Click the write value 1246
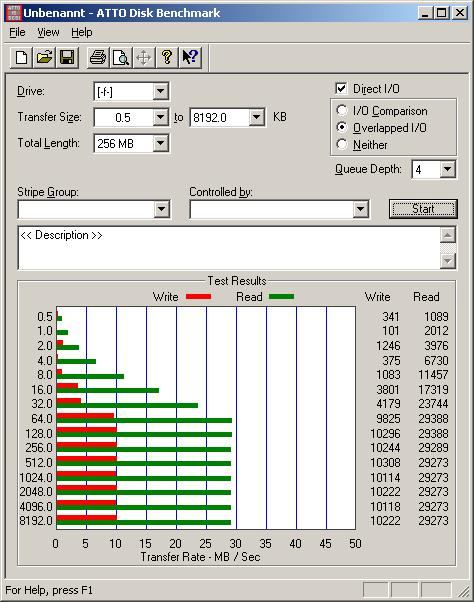The height and width of the screenshot is (602, 474). click(x=388, y=346)
